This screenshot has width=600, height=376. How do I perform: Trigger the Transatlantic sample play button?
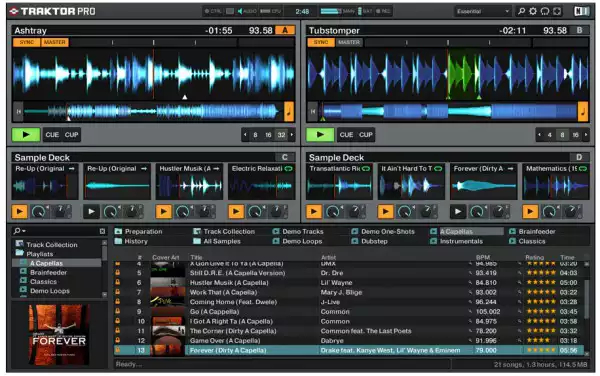tap(314, 211)
